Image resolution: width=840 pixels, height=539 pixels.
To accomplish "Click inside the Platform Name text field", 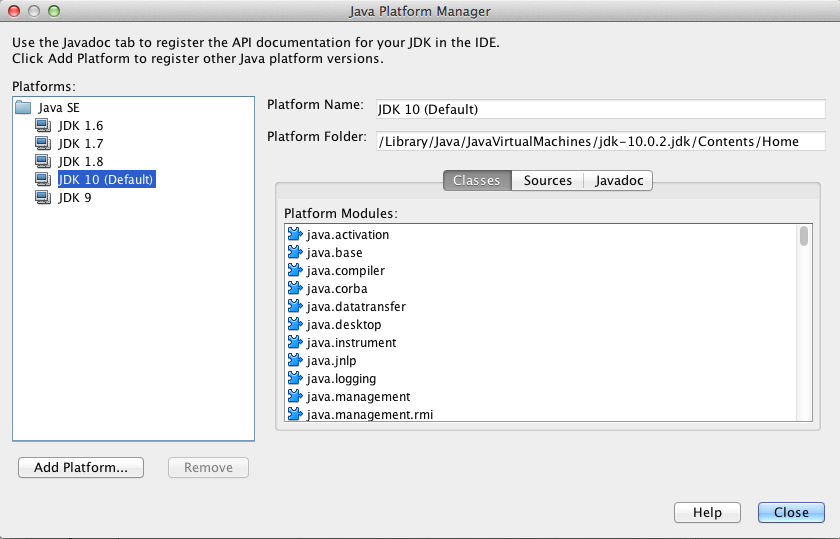I will pos(600,109).
